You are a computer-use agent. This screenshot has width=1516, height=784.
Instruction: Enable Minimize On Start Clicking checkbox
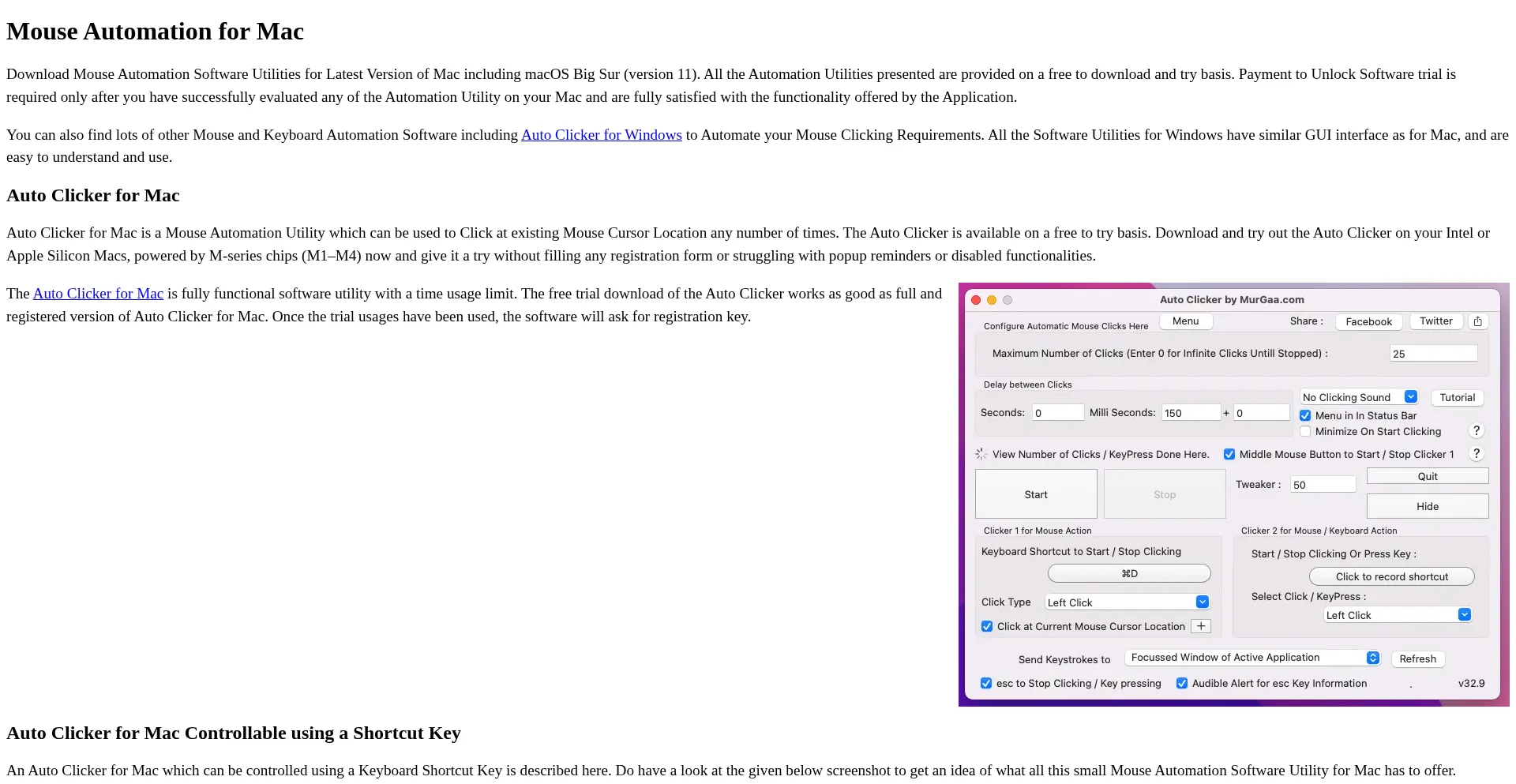tap(1305, 431)
